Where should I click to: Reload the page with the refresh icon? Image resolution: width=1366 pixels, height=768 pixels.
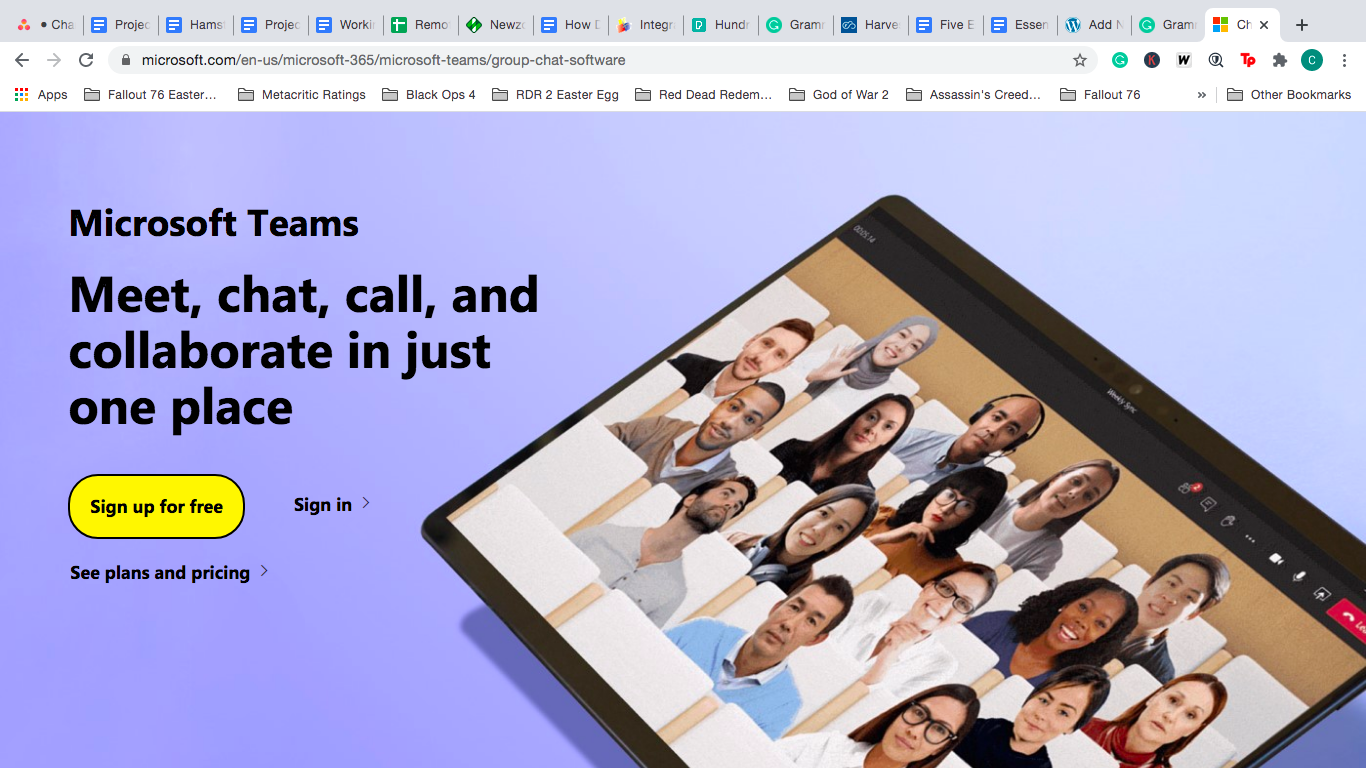click(x=86, y=60)
